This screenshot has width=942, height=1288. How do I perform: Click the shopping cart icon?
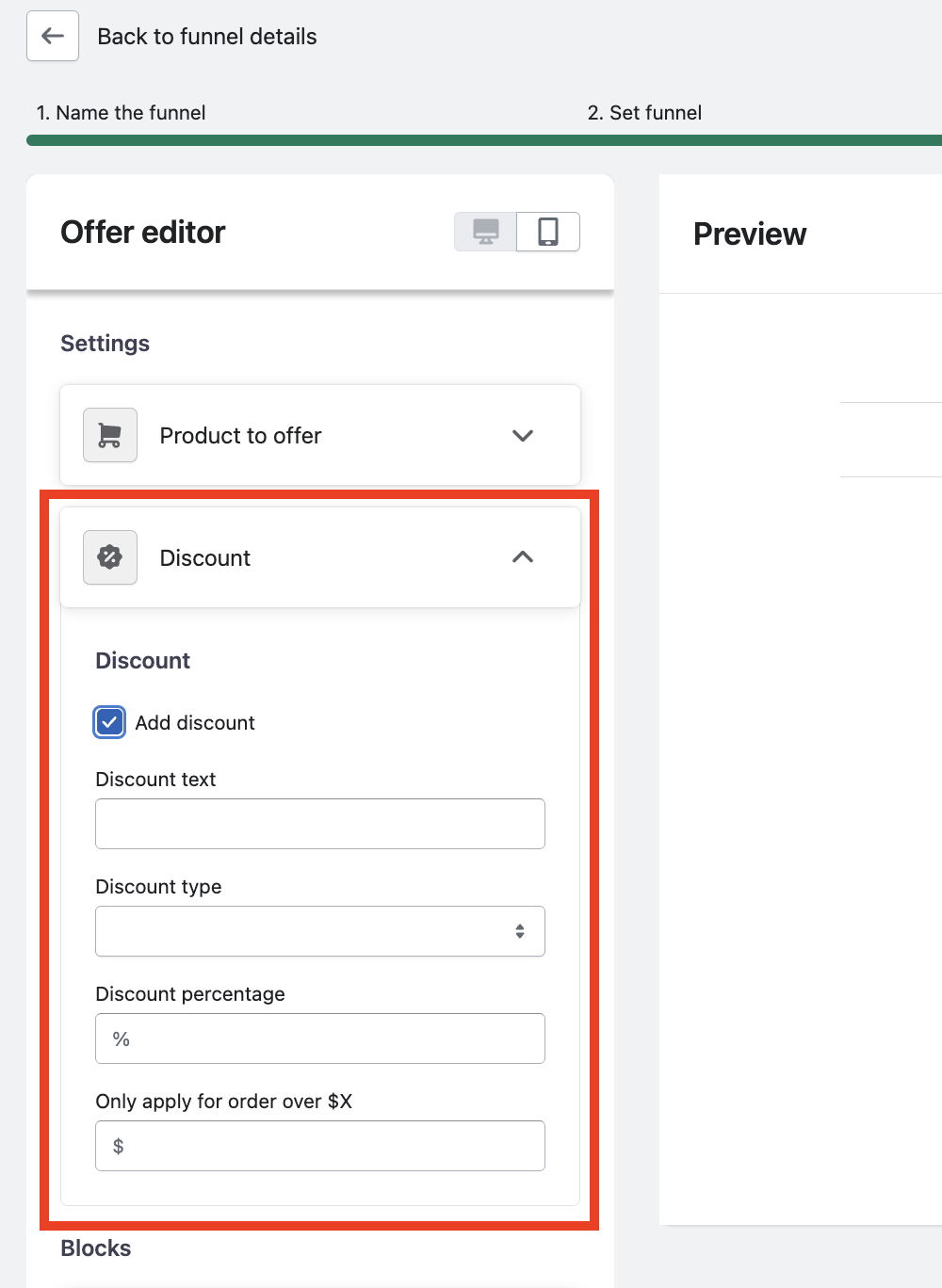pyautogui.click(x=110, y=435)
